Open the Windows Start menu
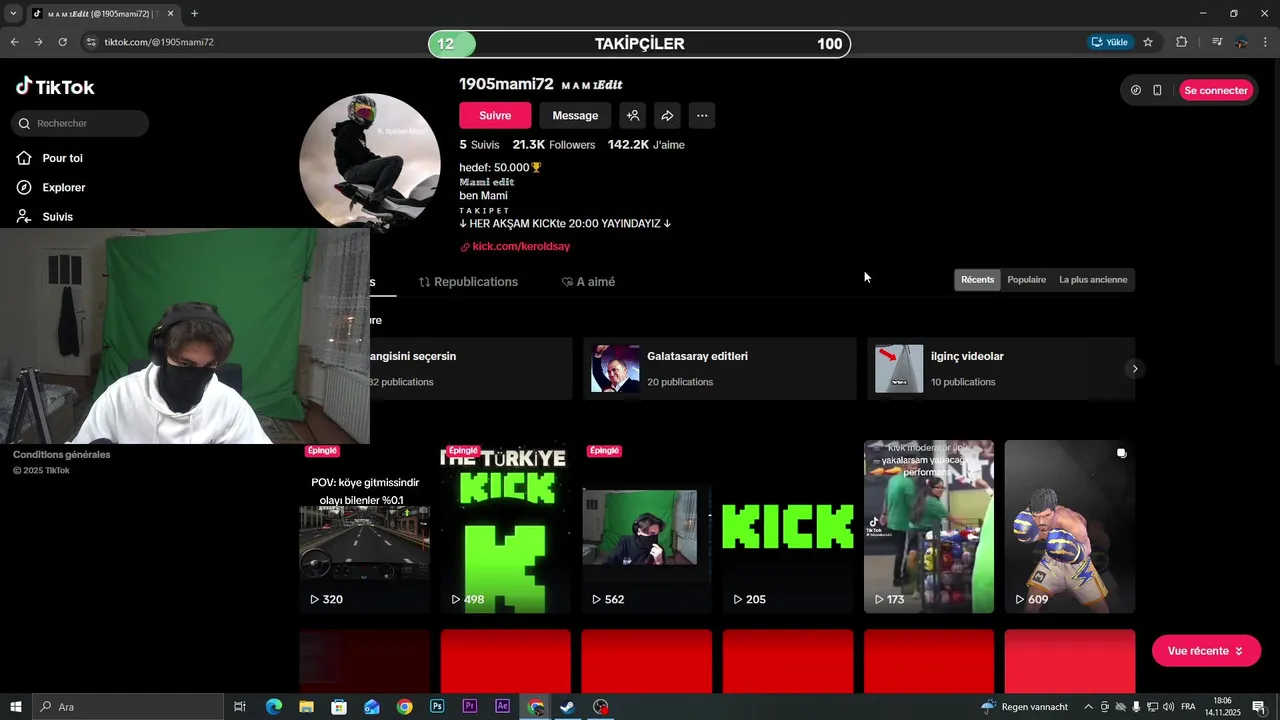The width and height of the screenshot is (1280, 720). [x=16, y=707]
